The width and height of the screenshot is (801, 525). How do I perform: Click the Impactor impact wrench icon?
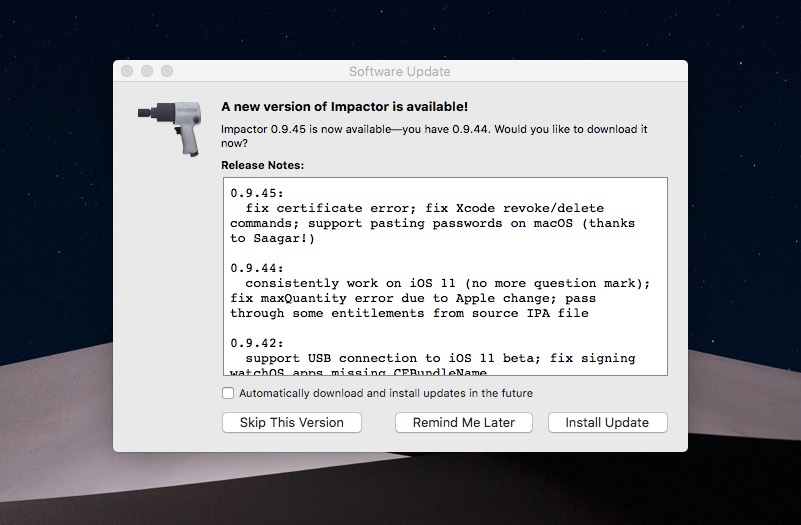(x=170, y=129)
